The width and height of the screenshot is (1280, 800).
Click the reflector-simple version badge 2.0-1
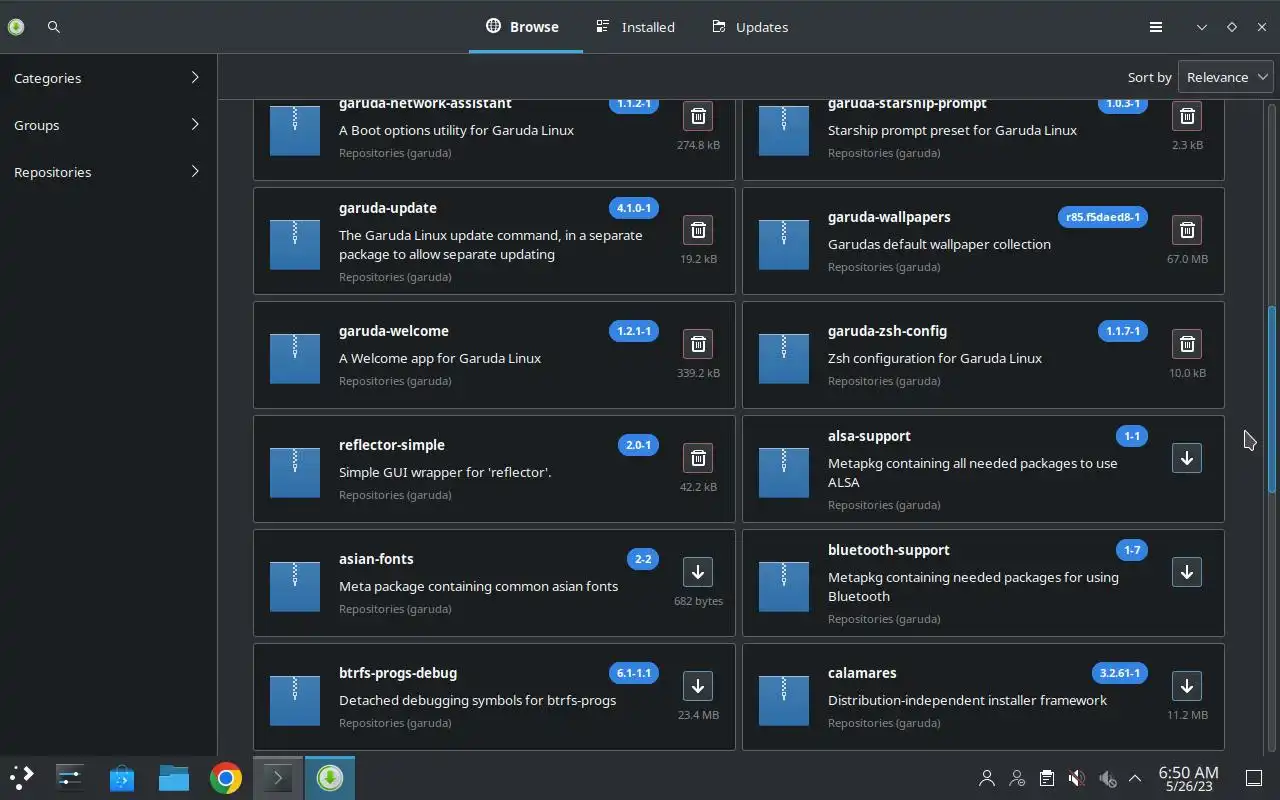click(x=638, y=445)
